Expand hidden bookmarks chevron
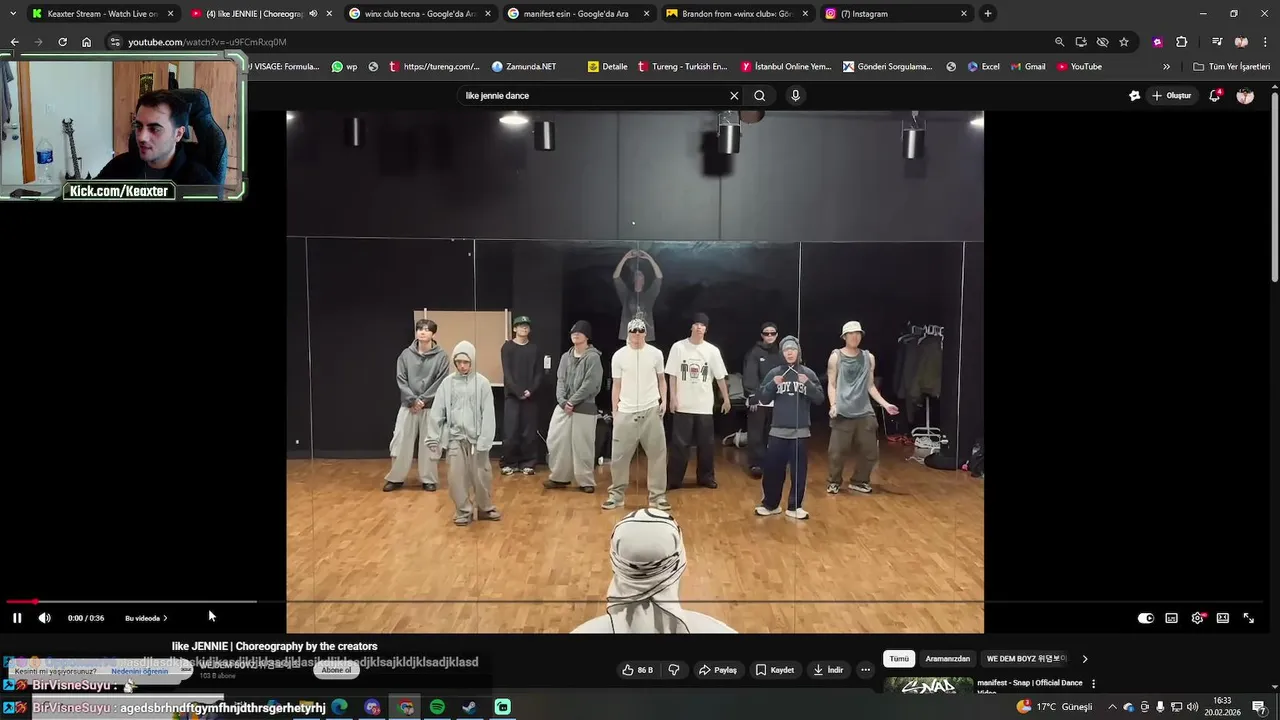Screen dimensions: 1280x720 1166,67
